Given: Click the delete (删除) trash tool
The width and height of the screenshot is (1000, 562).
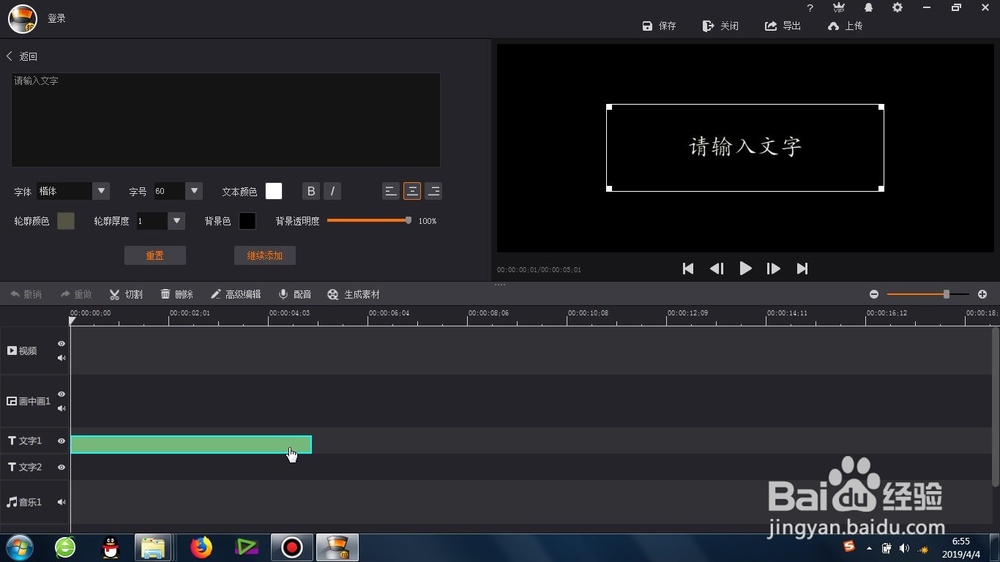Looking at the screenshot, I should coord(177,294).
